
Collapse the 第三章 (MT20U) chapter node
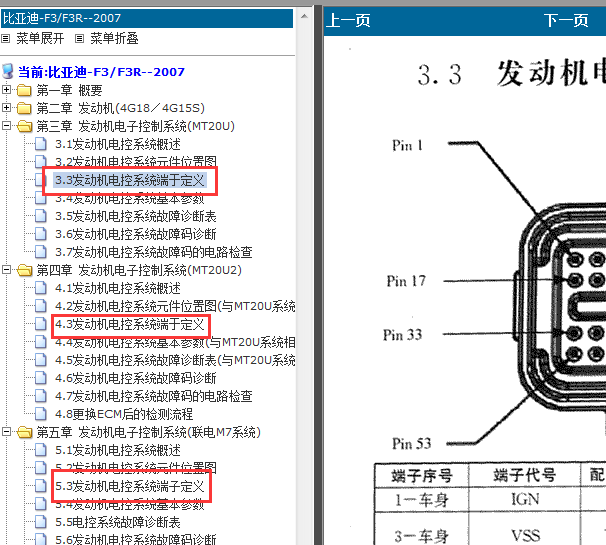6,126
